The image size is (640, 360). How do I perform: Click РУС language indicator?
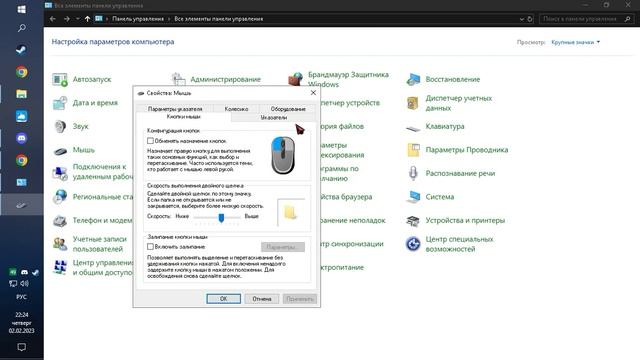coord(22,297)
